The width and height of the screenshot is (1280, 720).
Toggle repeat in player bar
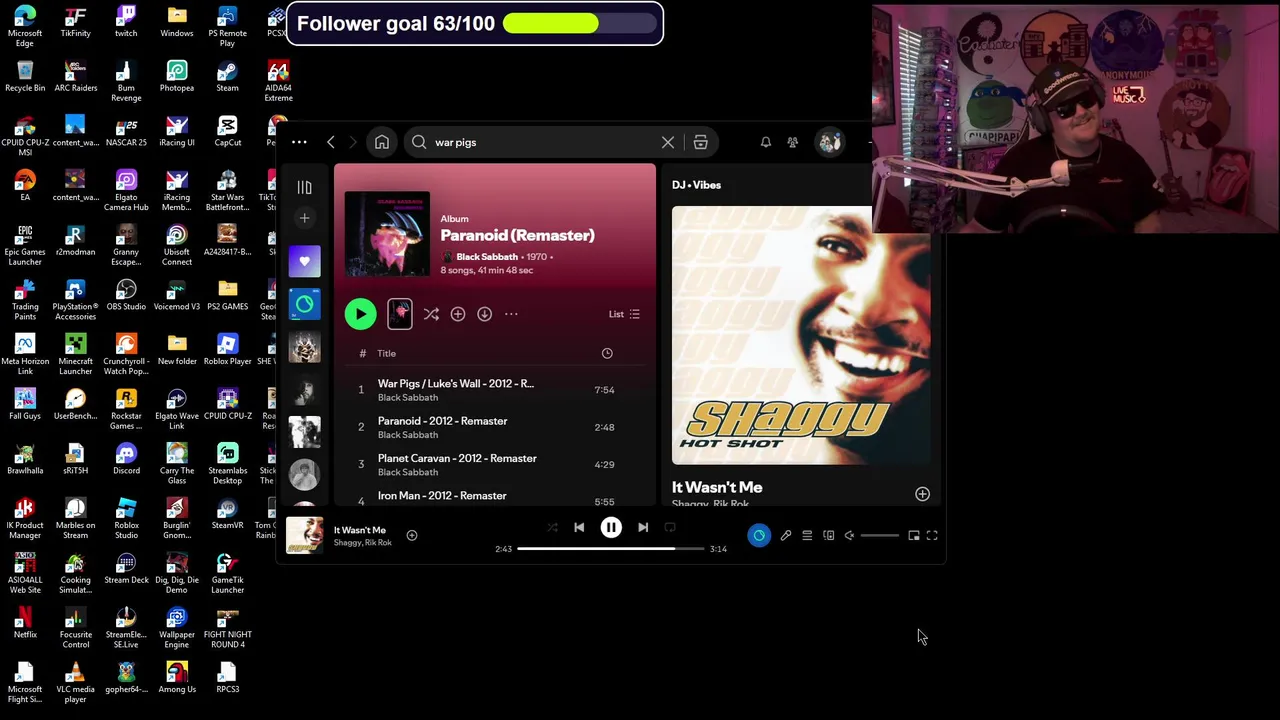click(670, 527)
